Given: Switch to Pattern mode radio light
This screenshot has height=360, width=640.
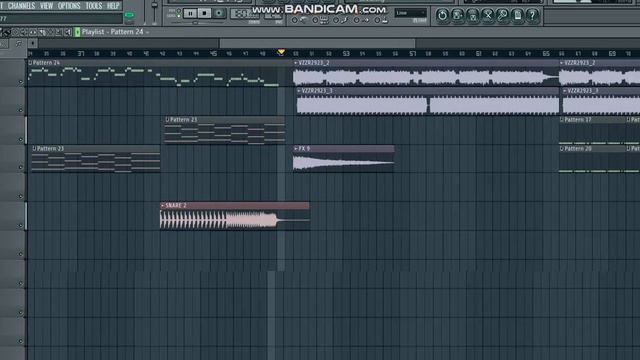Looking at the screenshot, I should click(x=179, y=10).
